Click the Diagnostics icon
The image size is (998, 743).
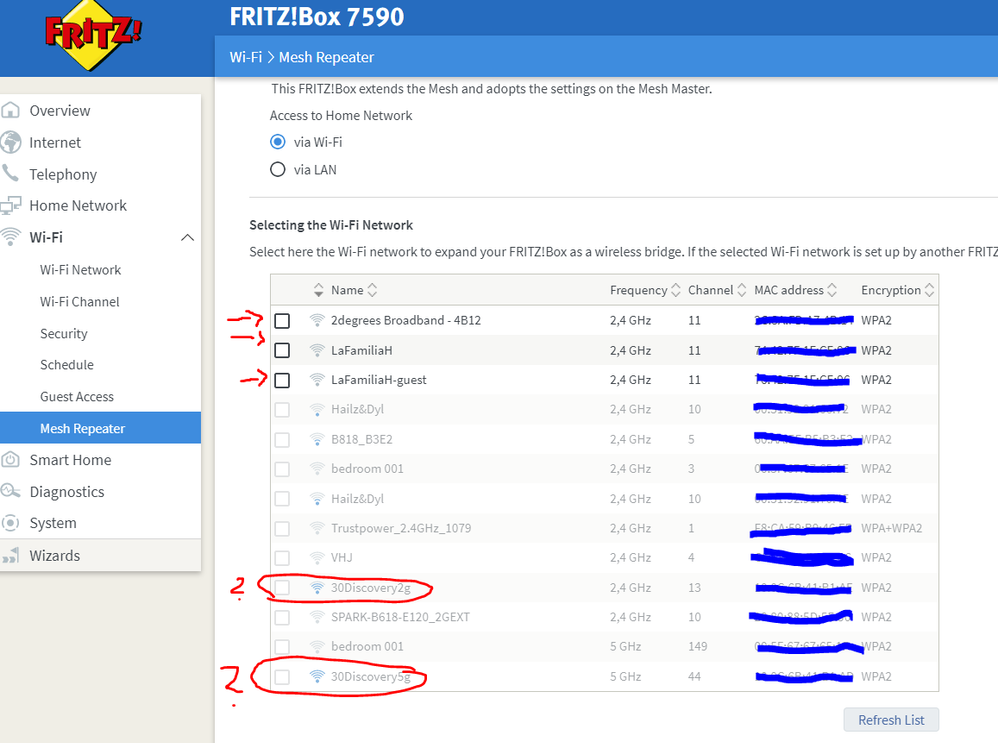click(x=11, y=491)
